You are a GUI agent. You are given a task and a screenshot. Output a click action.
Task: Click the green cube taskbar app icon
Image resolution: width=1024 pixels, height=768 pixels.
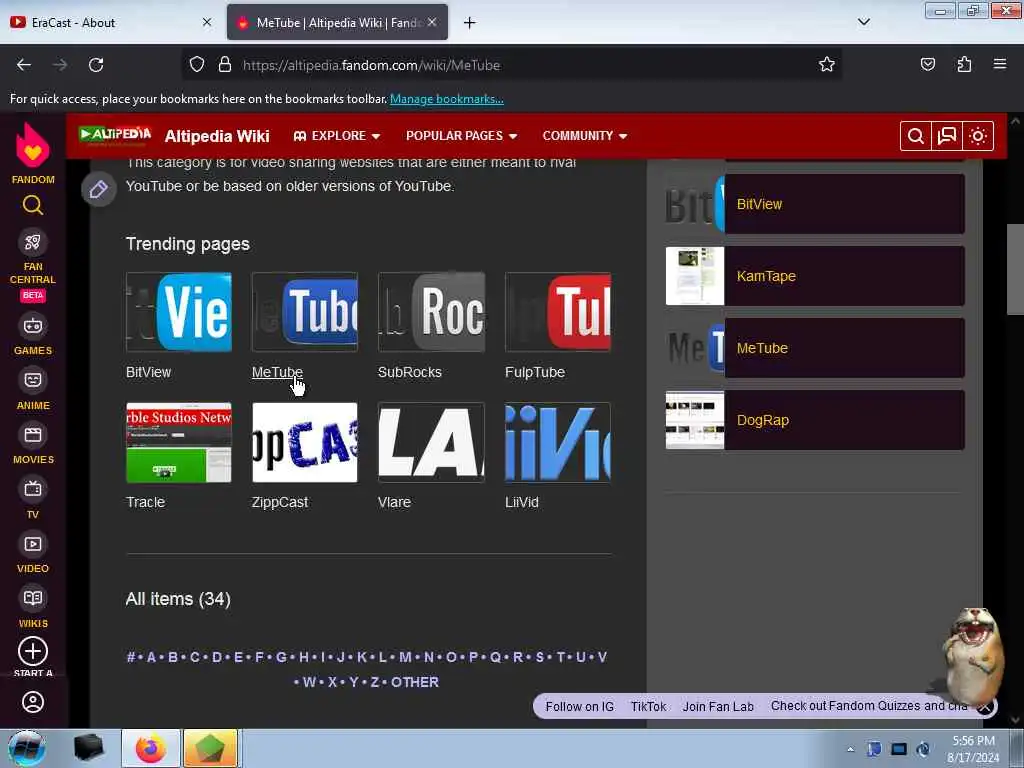pos(210,748)
